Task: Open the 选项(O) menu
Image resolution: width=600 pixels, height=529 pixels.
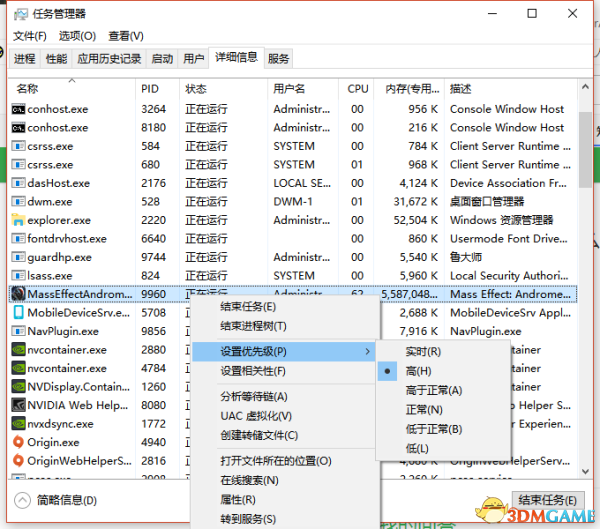Action: 77,36
